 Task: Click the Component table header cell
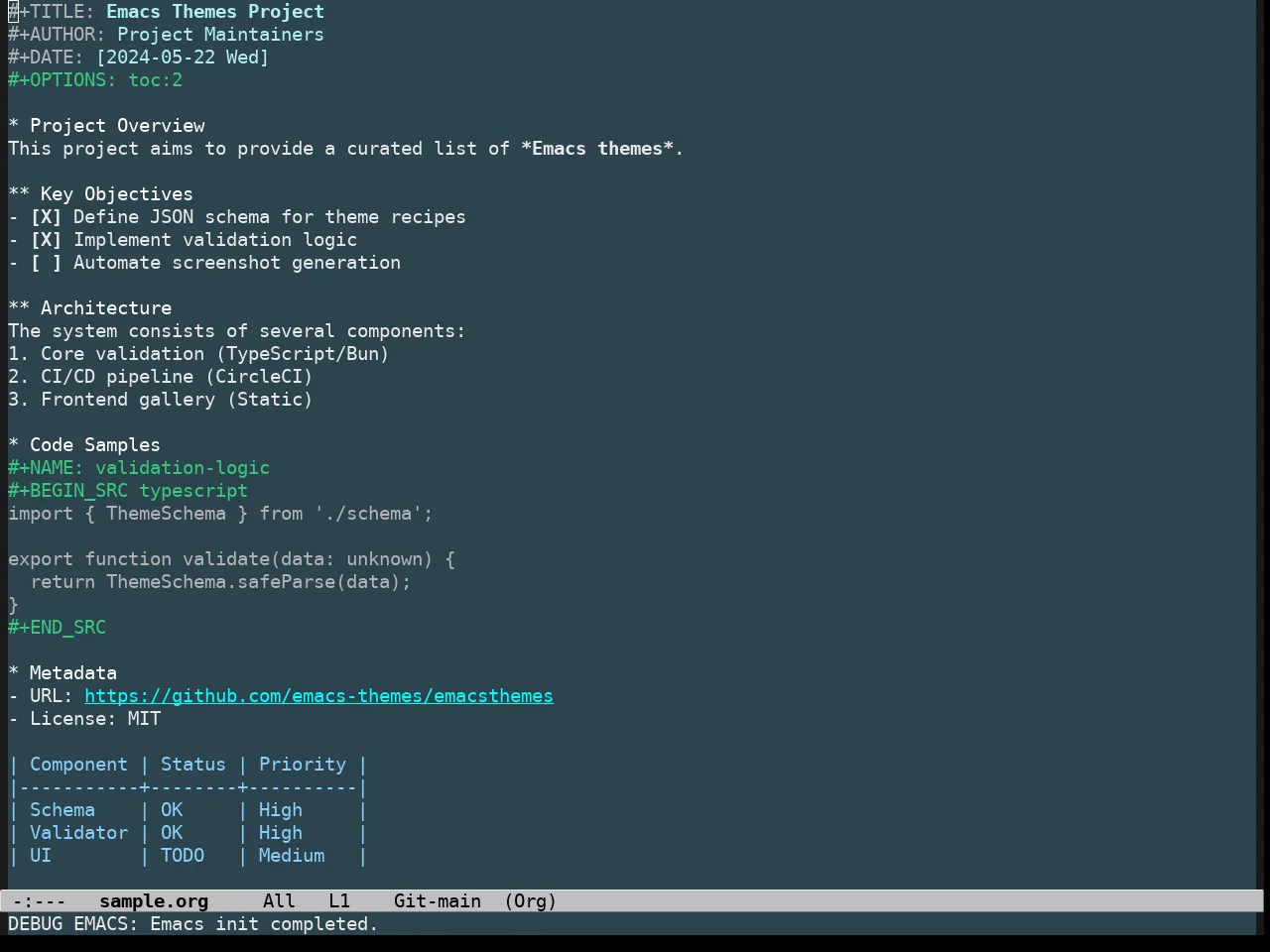coord(78,765)
